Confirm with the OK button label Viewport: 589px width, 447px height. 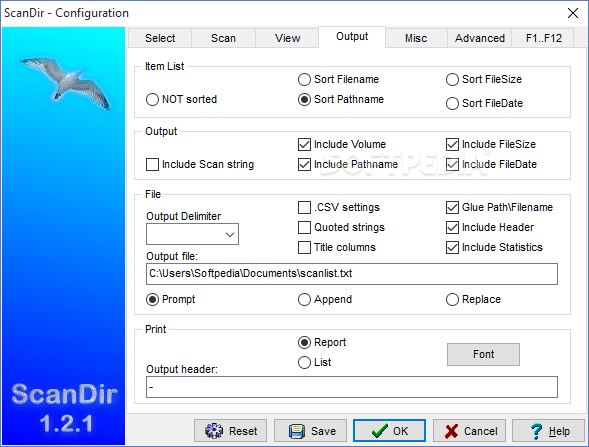pyautogui.click(x=400, y=431)
